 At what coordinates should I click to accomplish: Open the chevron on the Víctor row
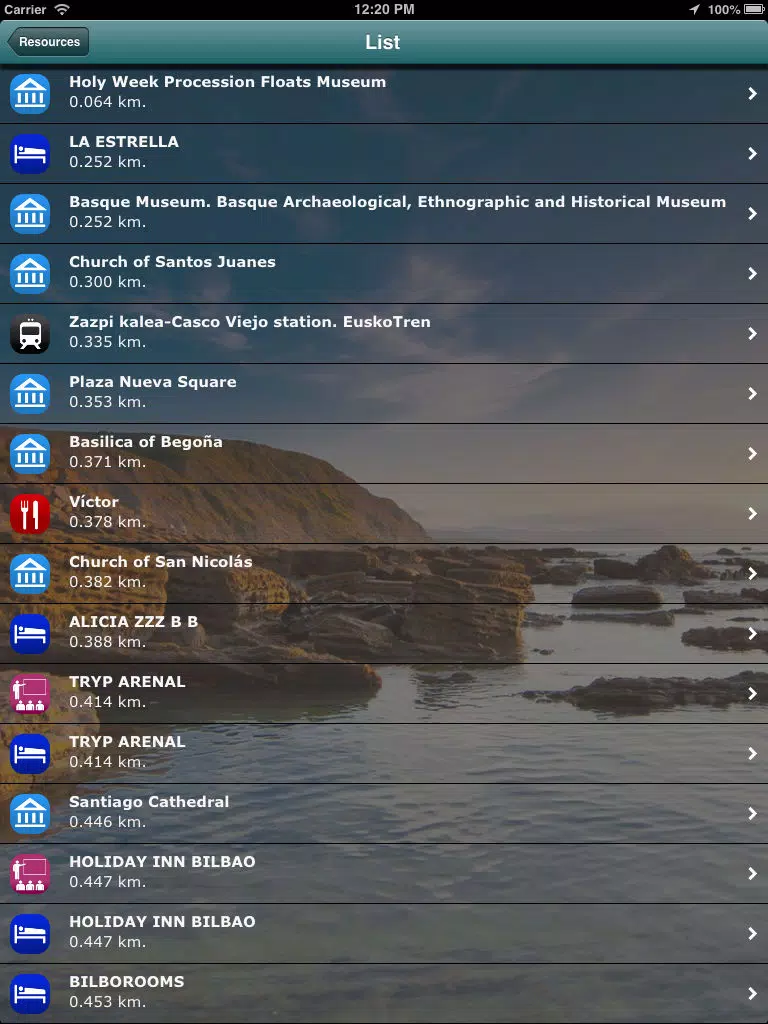coord(752,514)
